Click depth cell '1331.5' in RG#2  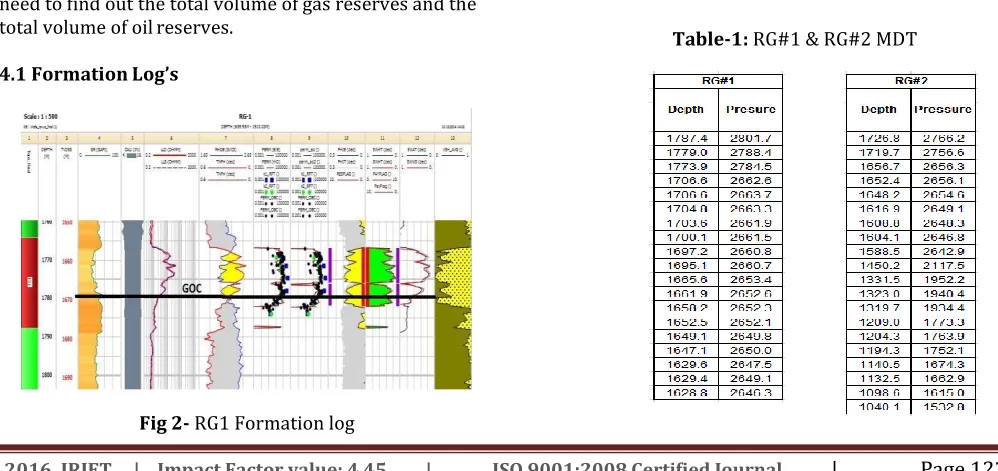[879, 279]
